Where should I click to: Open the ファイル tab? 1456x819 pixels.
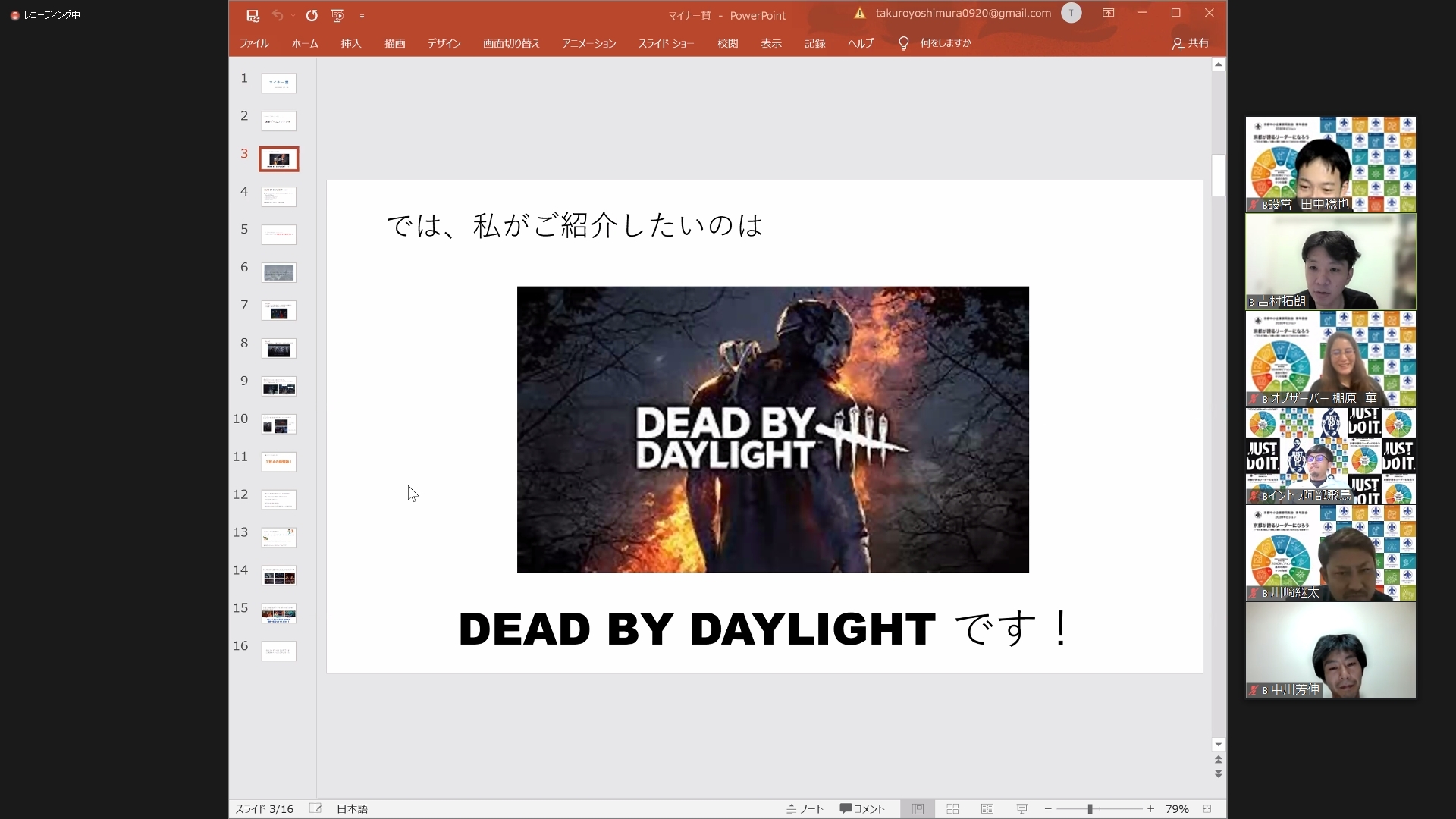click(254, 43)
